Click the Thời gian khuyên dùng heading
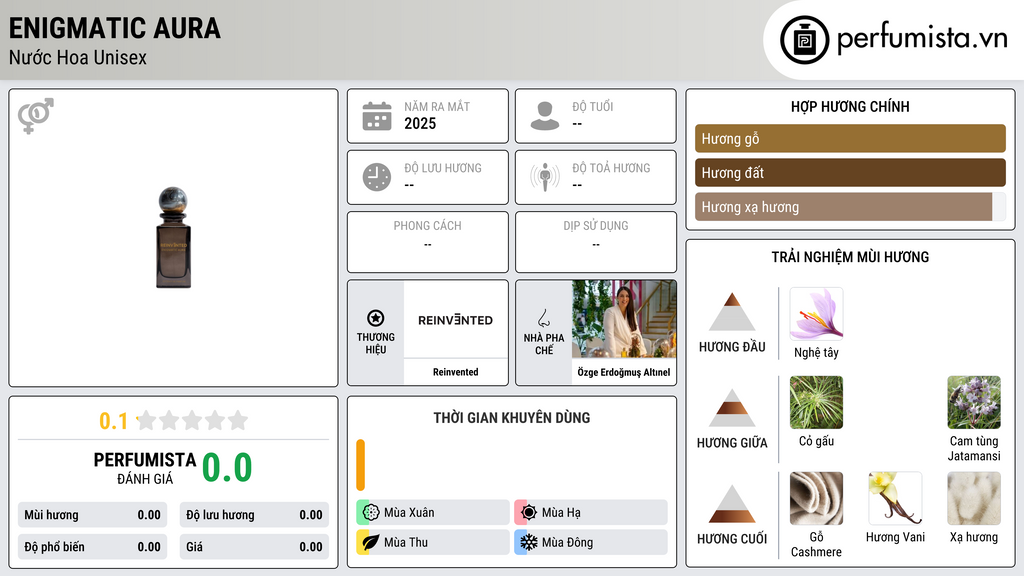 tap(512, 417)
